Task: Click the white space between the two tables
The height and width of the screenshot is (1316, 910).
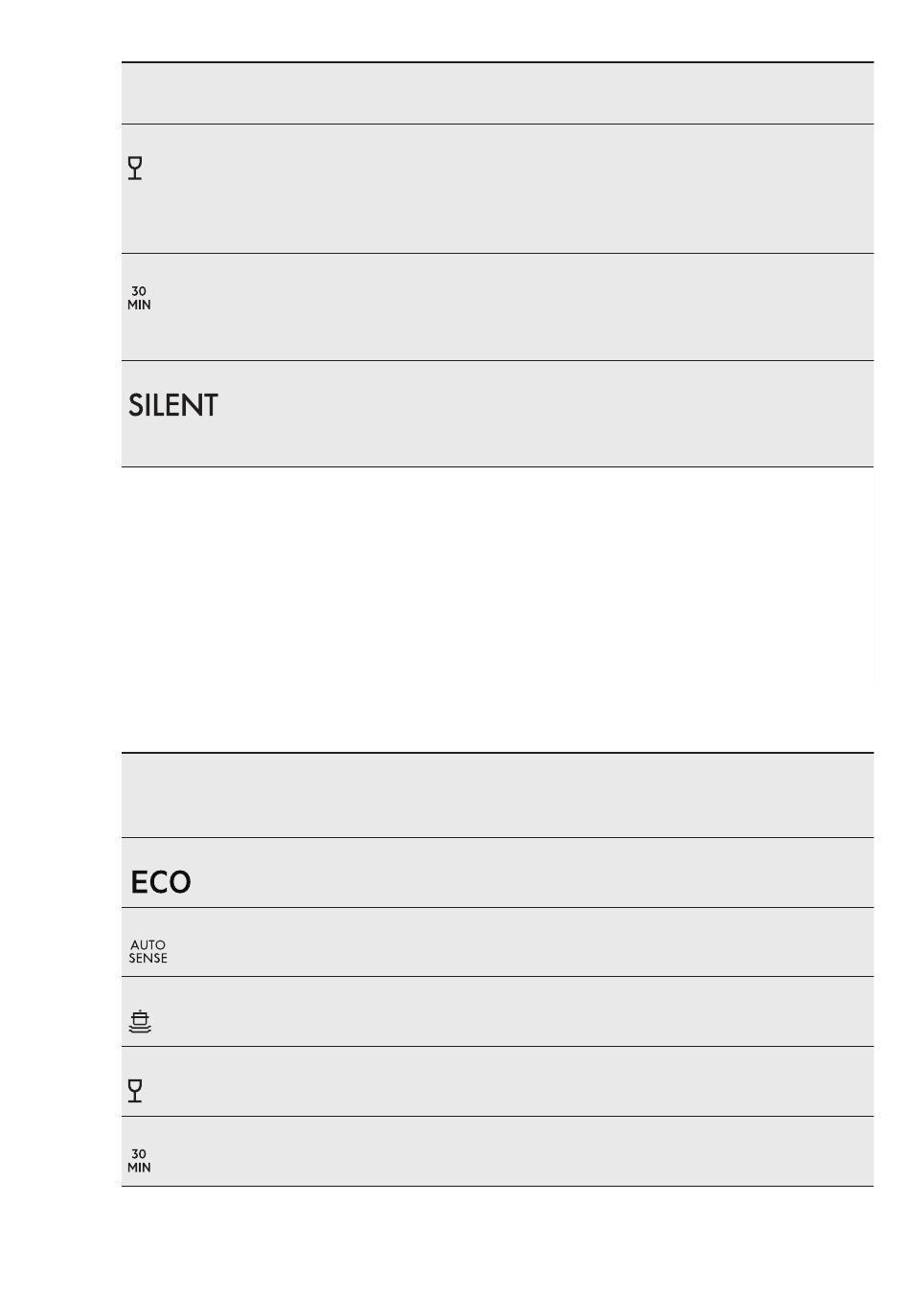Action: 497,609
